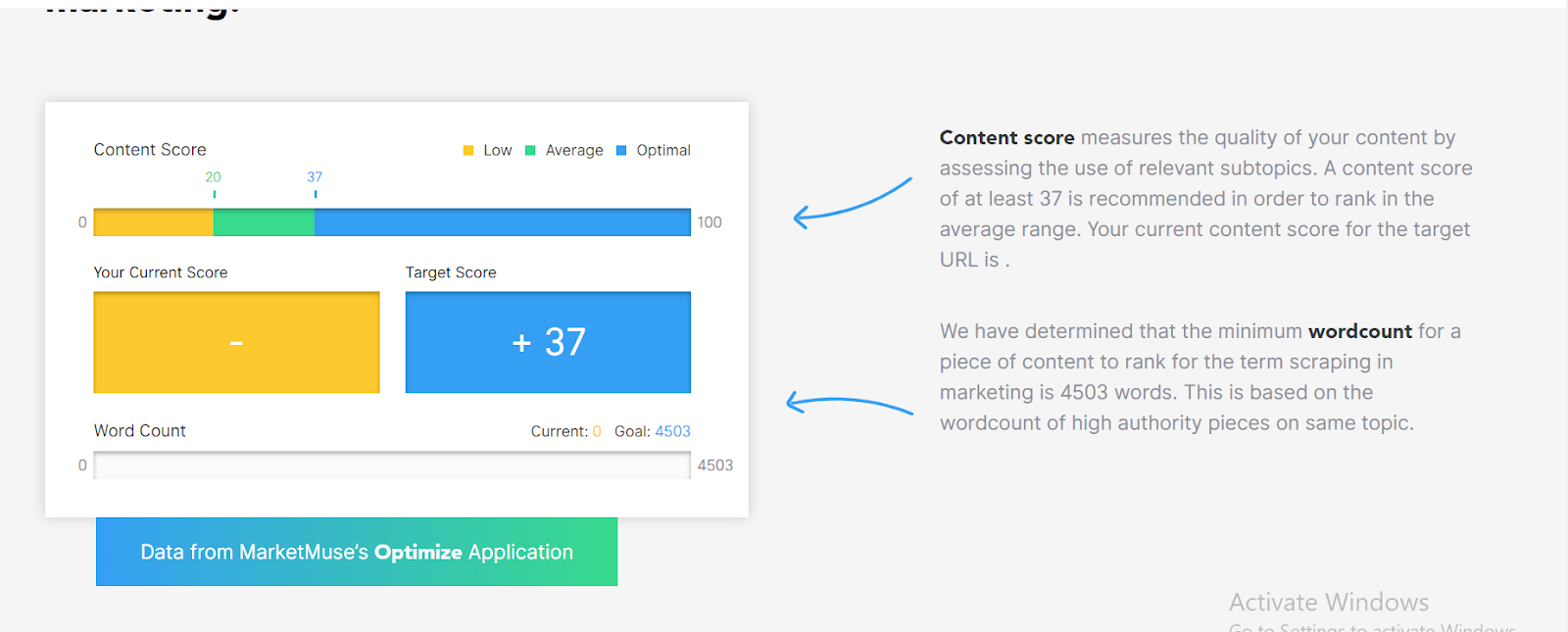
Task: Click the green Average legend square
Action: 530,150
